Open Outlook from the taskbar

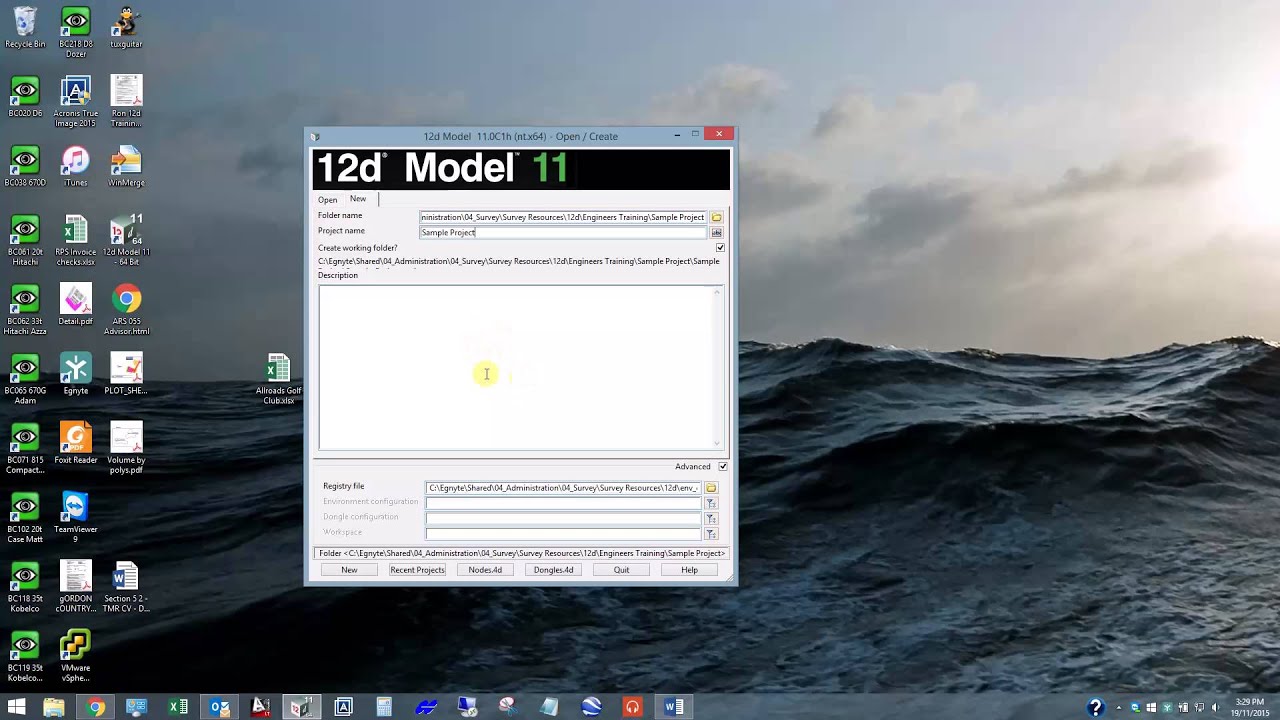pyautogui.click(x=219, y=707)
